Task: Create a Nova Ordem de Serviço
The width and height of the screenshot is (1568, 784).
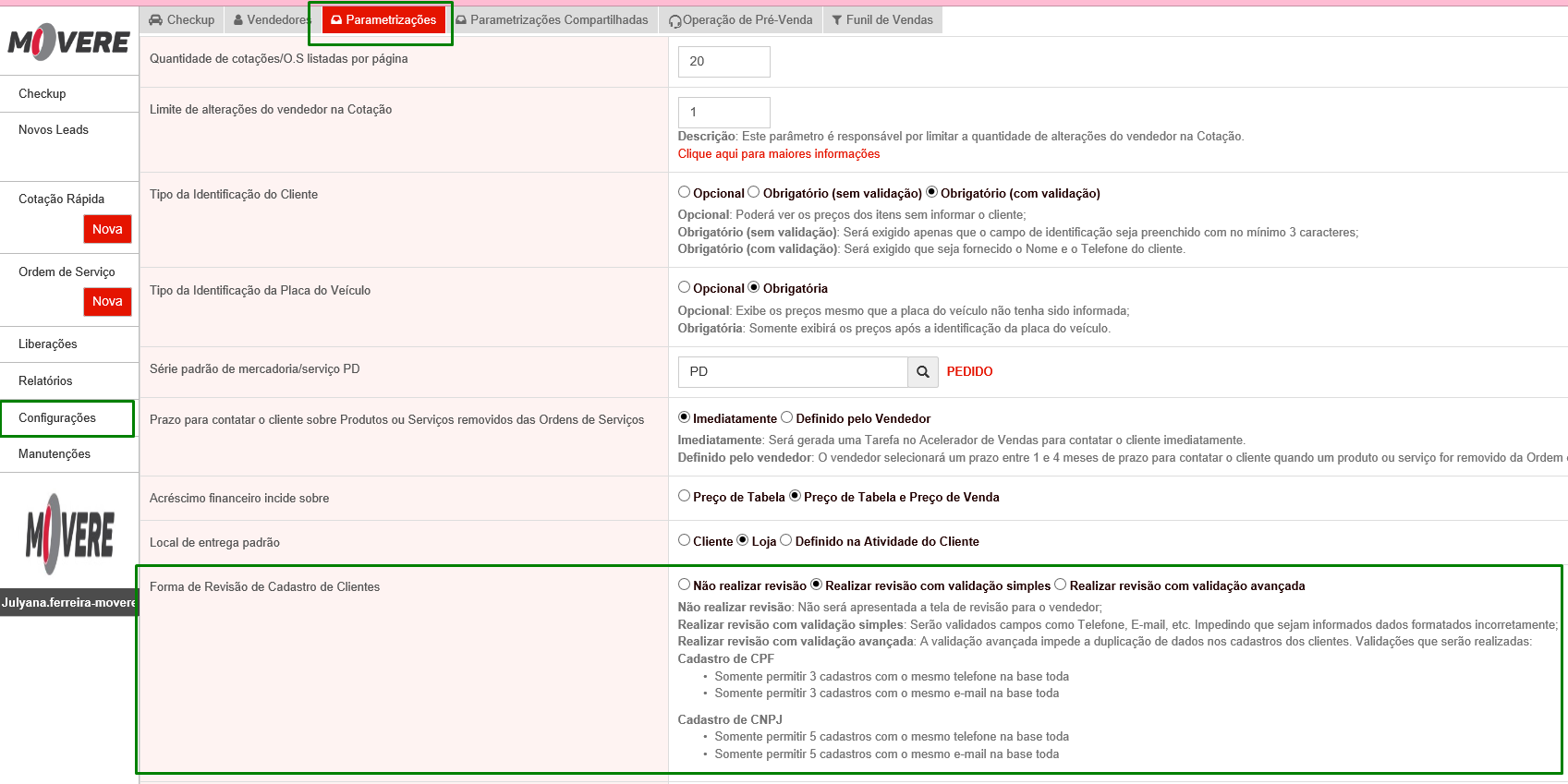Action: pos(107,301)
